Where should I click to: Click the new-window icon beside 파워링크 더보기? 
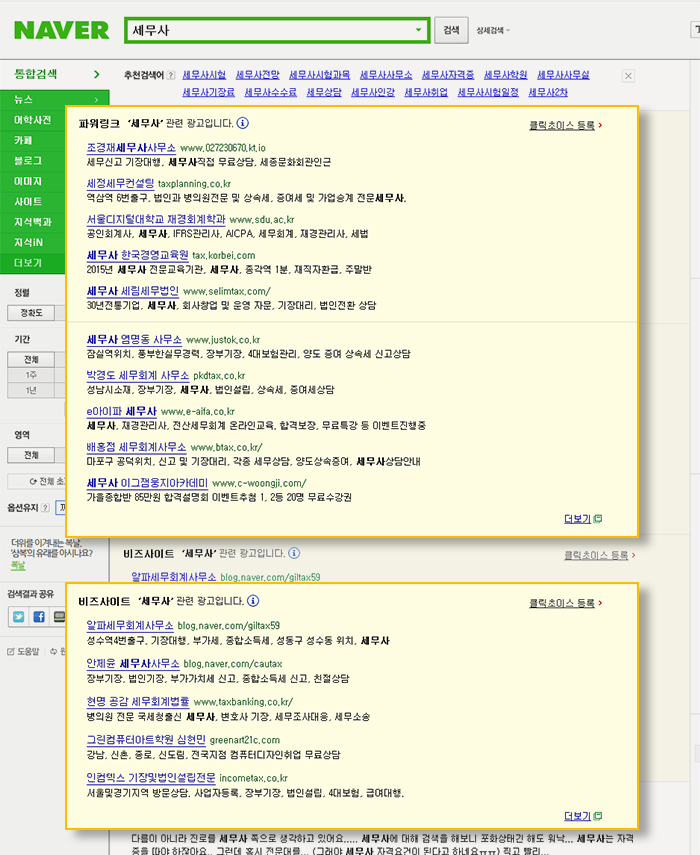(598, 519)
